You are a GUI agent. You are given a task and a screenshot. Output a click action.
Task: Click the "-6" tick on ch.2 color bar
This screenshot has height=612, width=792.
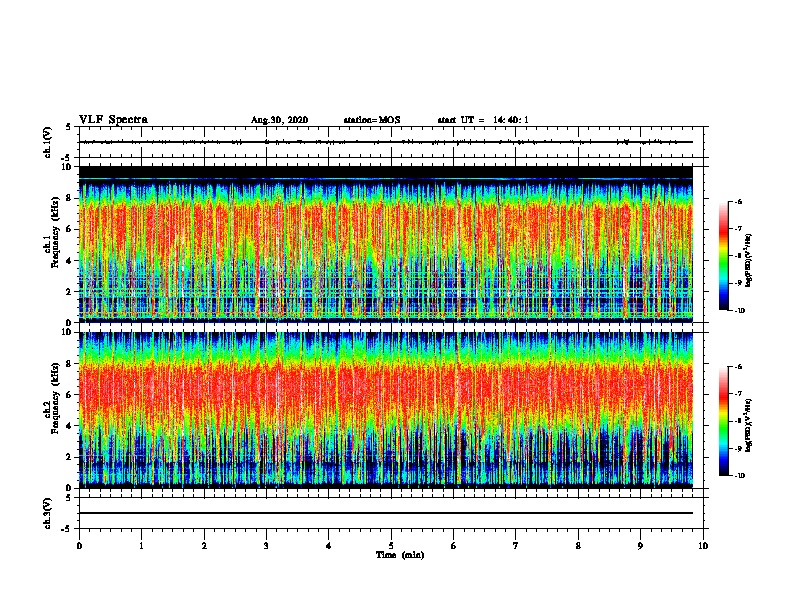pos(738,367)
